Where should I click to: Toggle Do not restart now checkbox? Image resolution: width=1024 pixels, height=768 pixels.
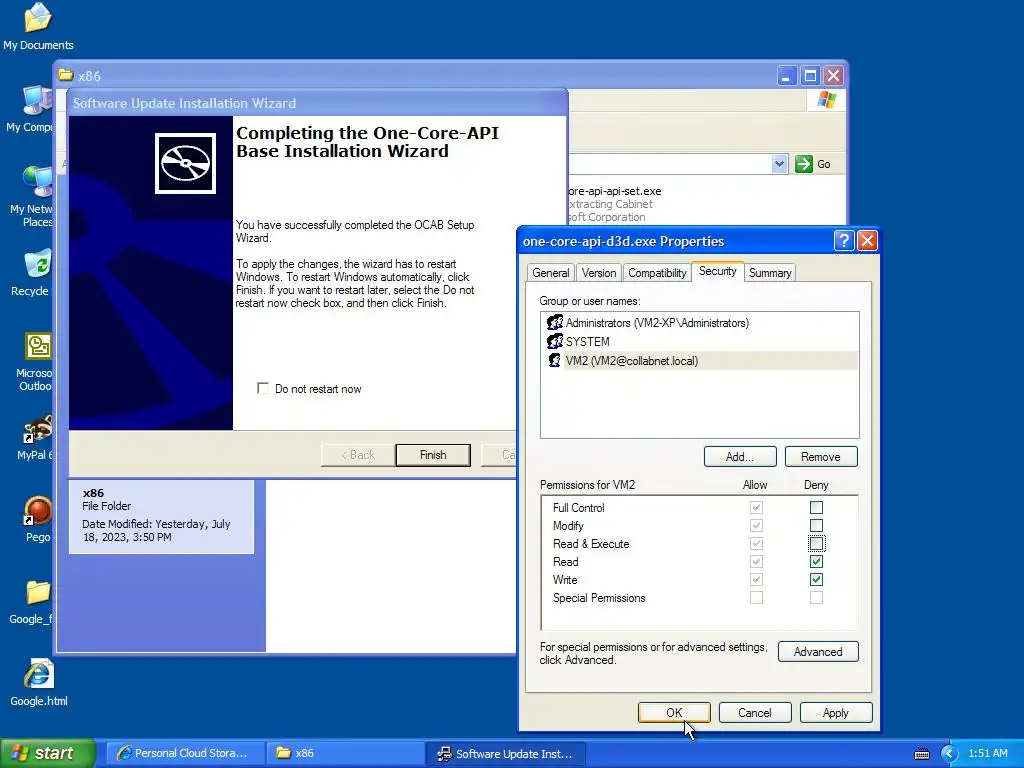pos(263,389)
